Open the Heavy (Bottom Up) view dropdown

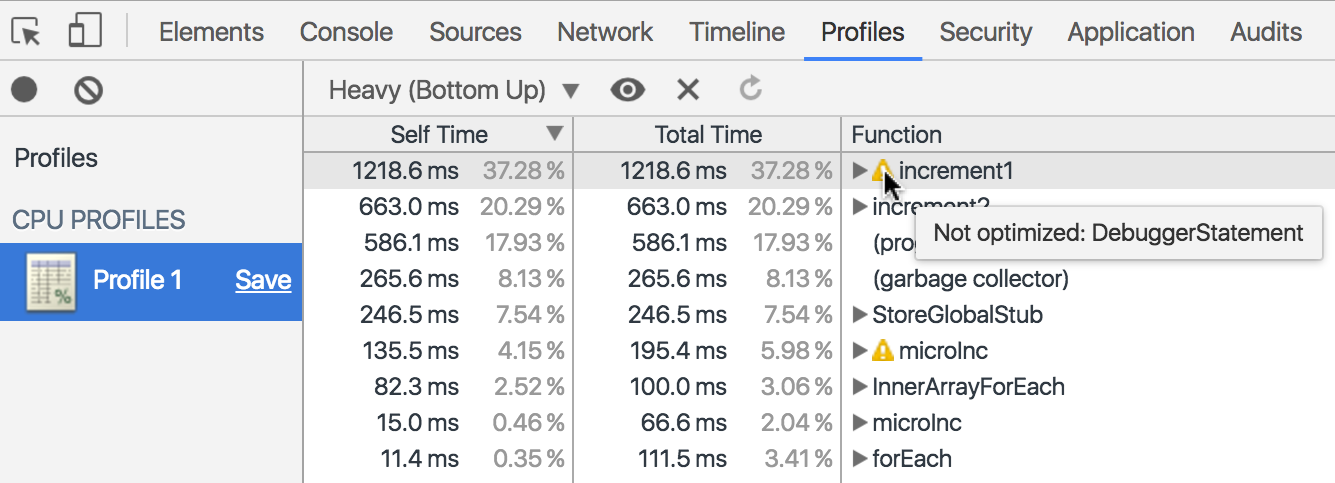[x=454, y=91]
